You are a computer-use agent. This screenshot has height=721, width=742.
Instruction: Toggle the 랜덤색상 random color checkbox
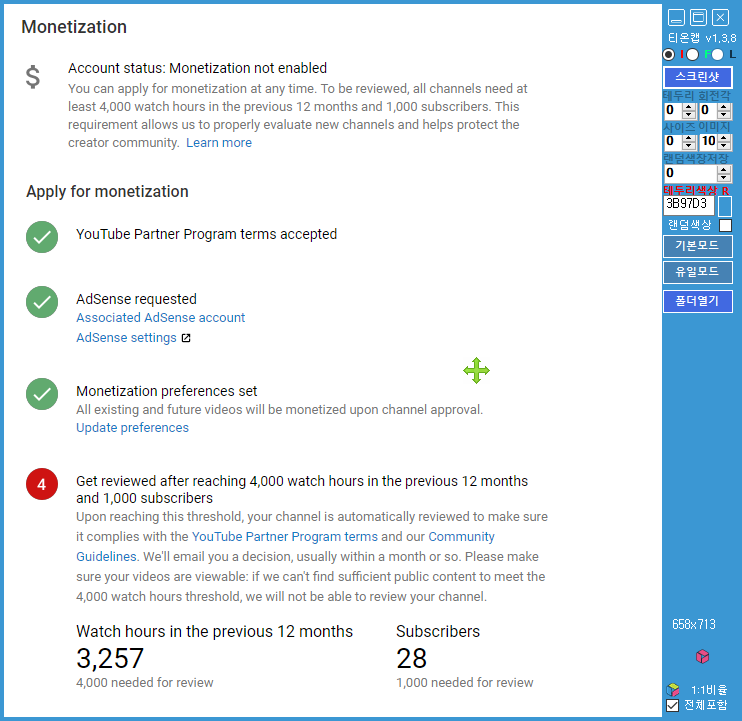(725, 225)
